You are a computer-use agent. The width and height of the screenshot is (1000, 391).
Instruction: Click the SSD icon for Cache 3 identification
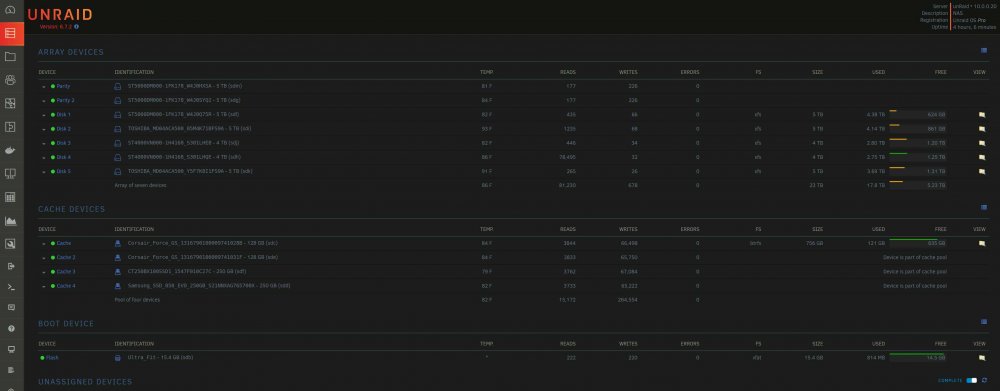[x=117, y=272]
